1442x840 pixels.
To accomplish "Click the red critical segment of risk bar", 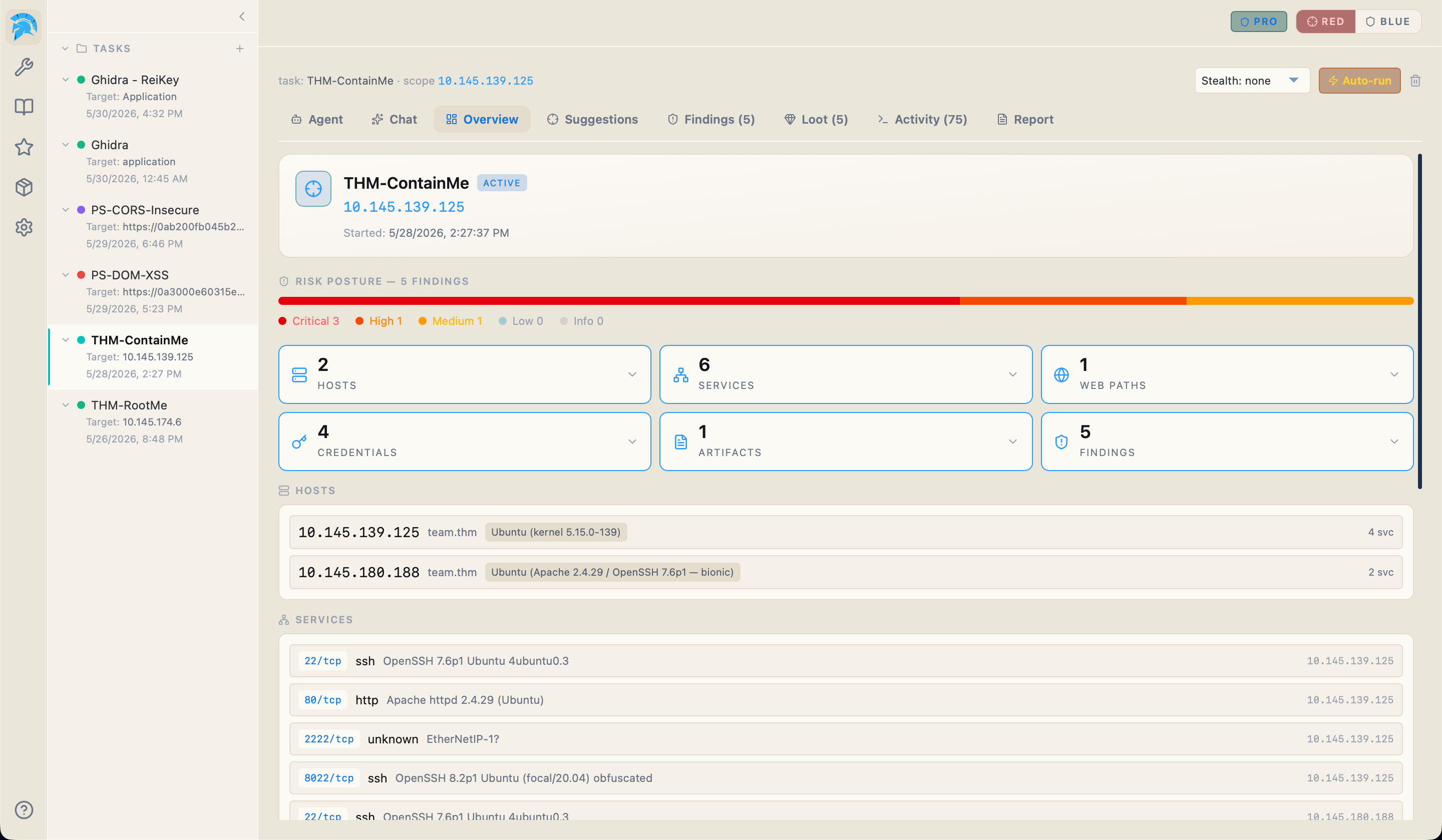I will coord(618,301).
